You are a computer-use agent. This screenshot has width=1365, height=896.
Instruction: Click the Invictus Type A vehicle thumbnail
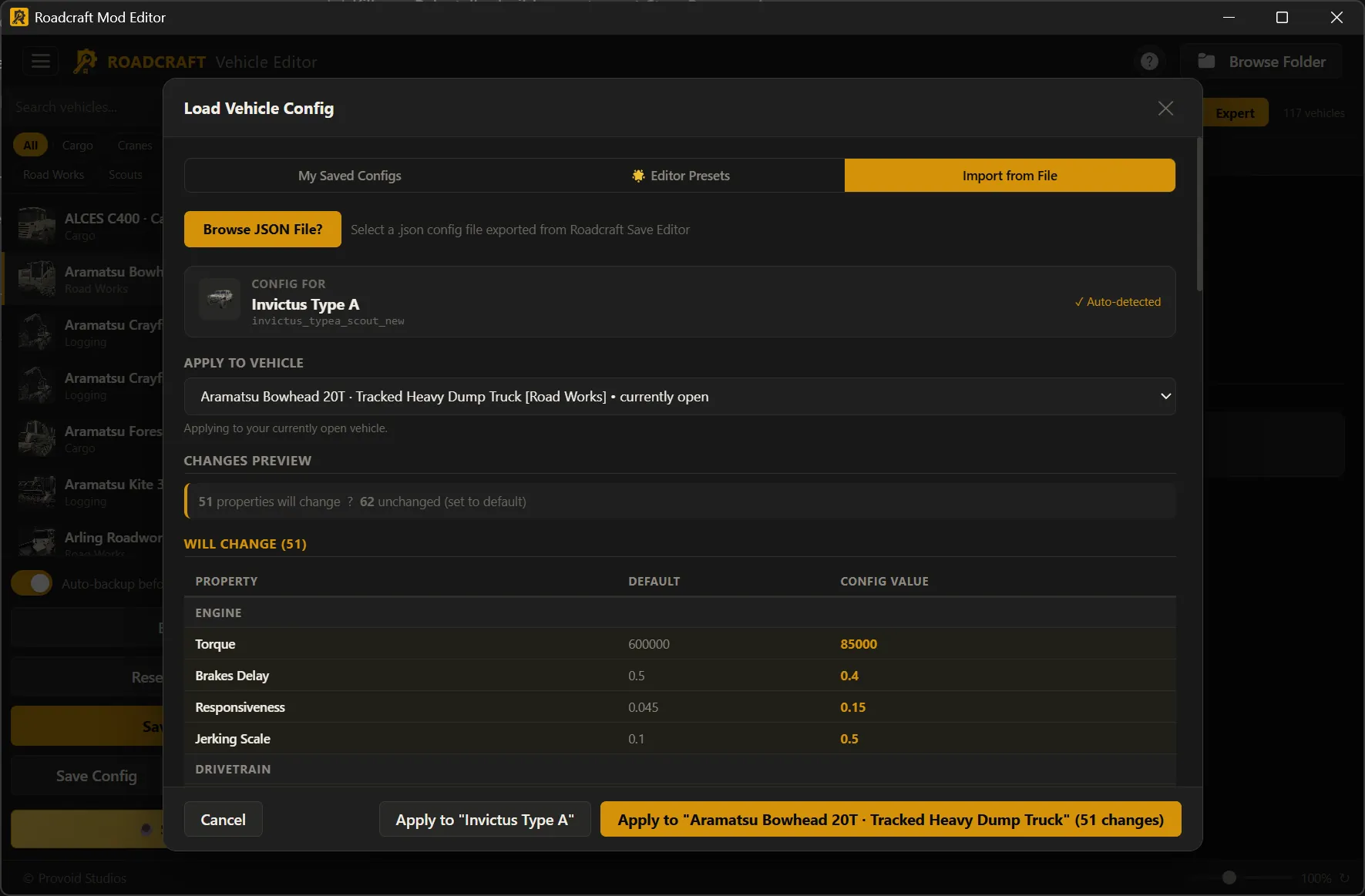click(220, 299)
